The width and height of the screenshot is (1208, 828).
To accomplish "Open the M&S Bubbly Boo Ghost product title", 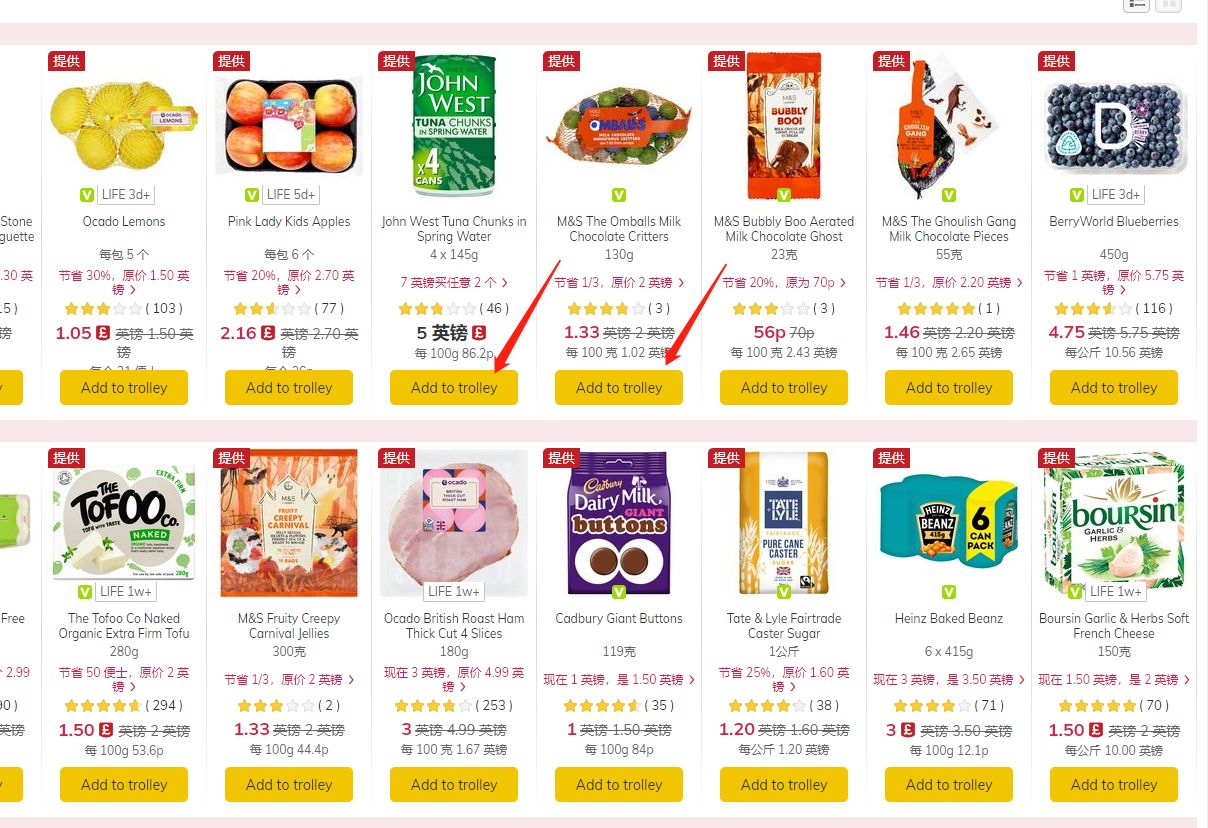I will point(784,229).
